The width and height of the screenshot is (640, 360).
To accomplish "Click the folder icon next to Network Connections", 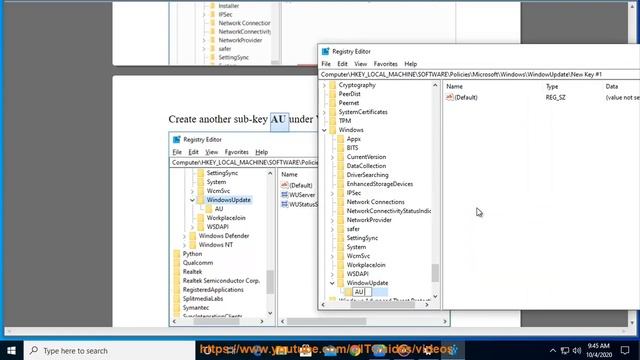I will (341, 202).
